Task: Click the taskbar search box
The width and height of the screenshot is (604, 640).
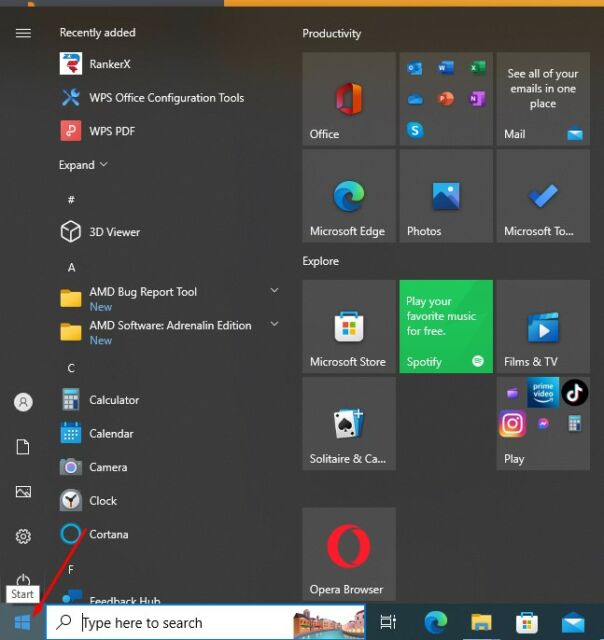Action: 206,622
